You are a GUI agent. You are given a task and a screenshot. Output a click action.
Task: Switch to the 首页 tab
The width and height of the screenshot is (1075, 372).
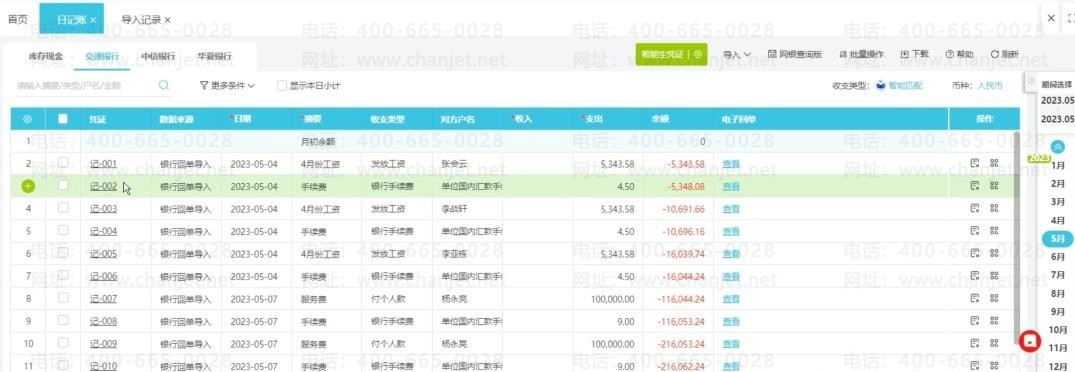[x=18, y=19]
